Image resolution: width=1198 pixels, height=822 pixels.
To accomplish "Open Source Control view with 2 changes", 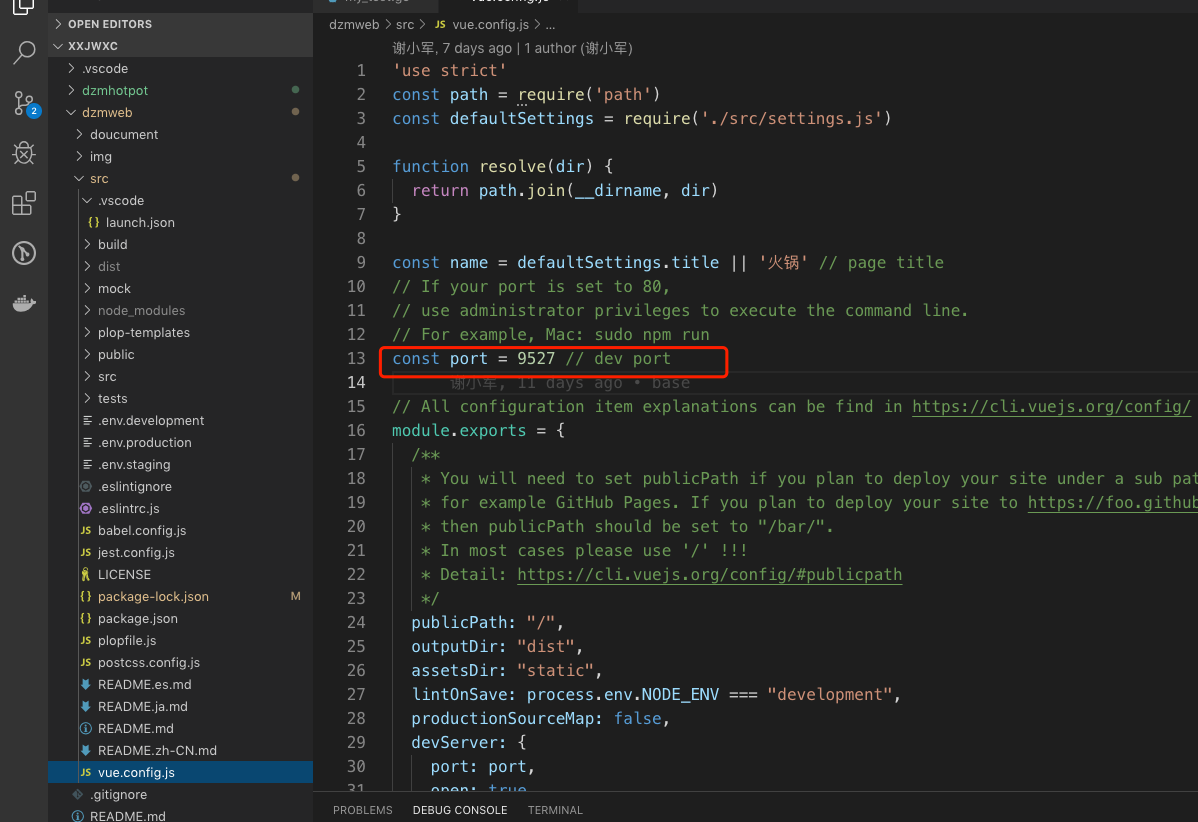I will [24, 103].
